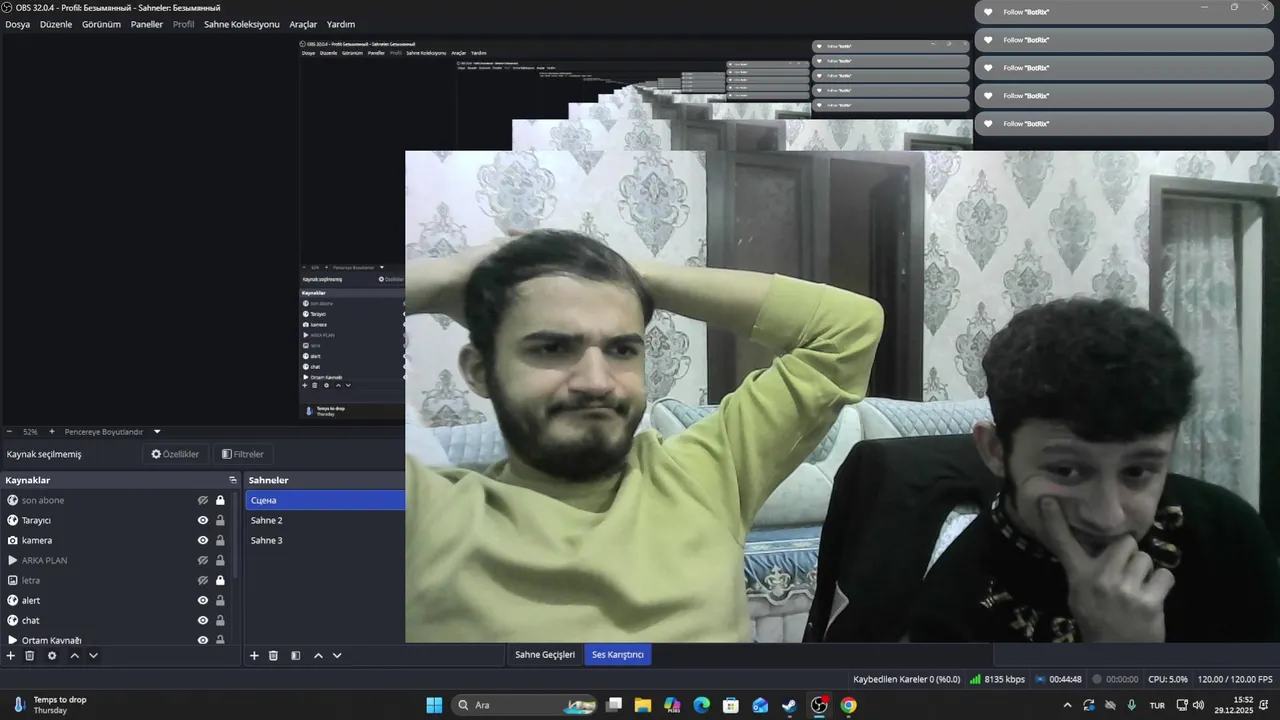
Task: Select the Sahne 2 scene
Action: 325,520
